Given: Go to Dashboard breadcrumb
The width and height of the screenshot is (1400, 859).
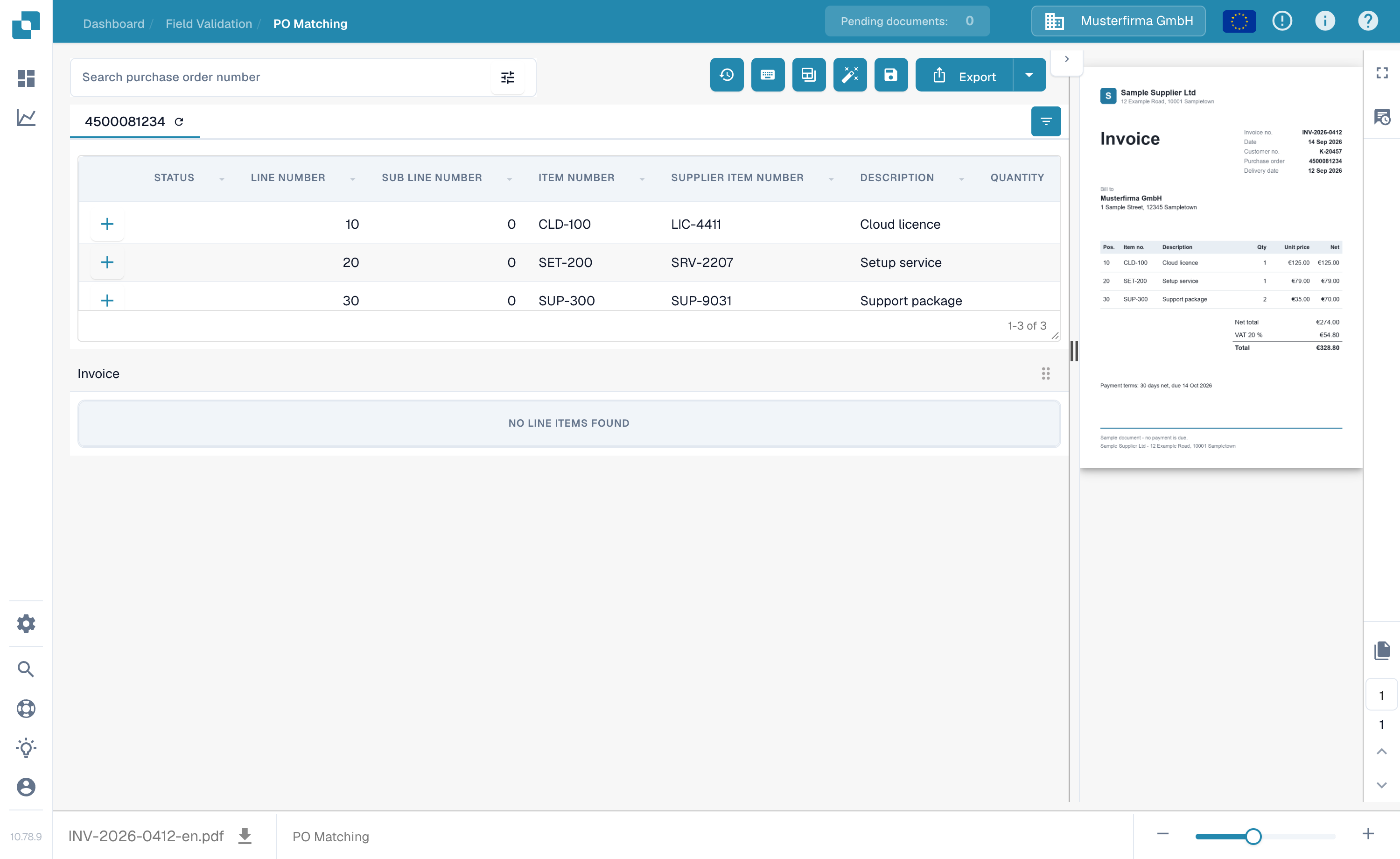Looking at the screenshot, I should point(114,23).
